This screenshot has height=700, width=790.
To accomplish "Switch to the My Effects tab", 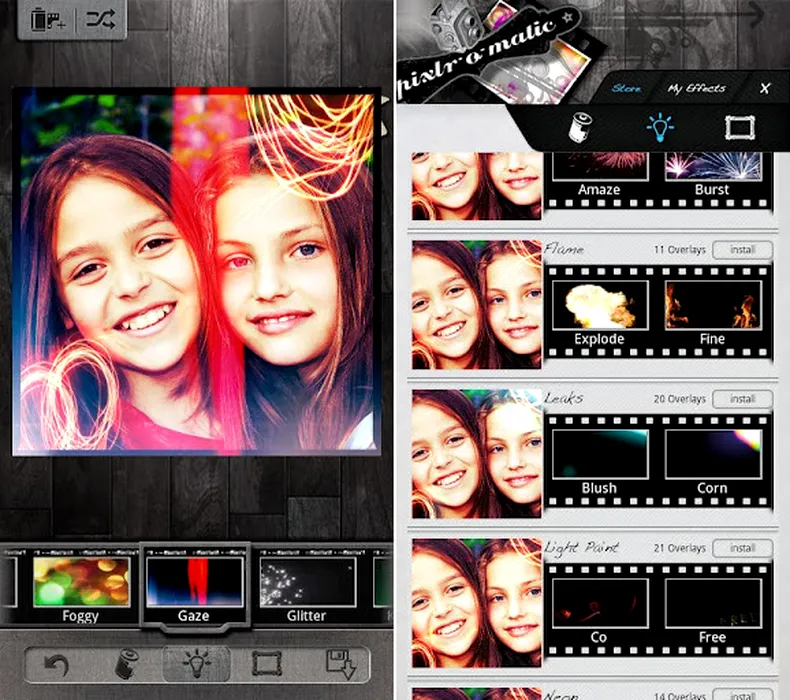I will click(697, 88).
